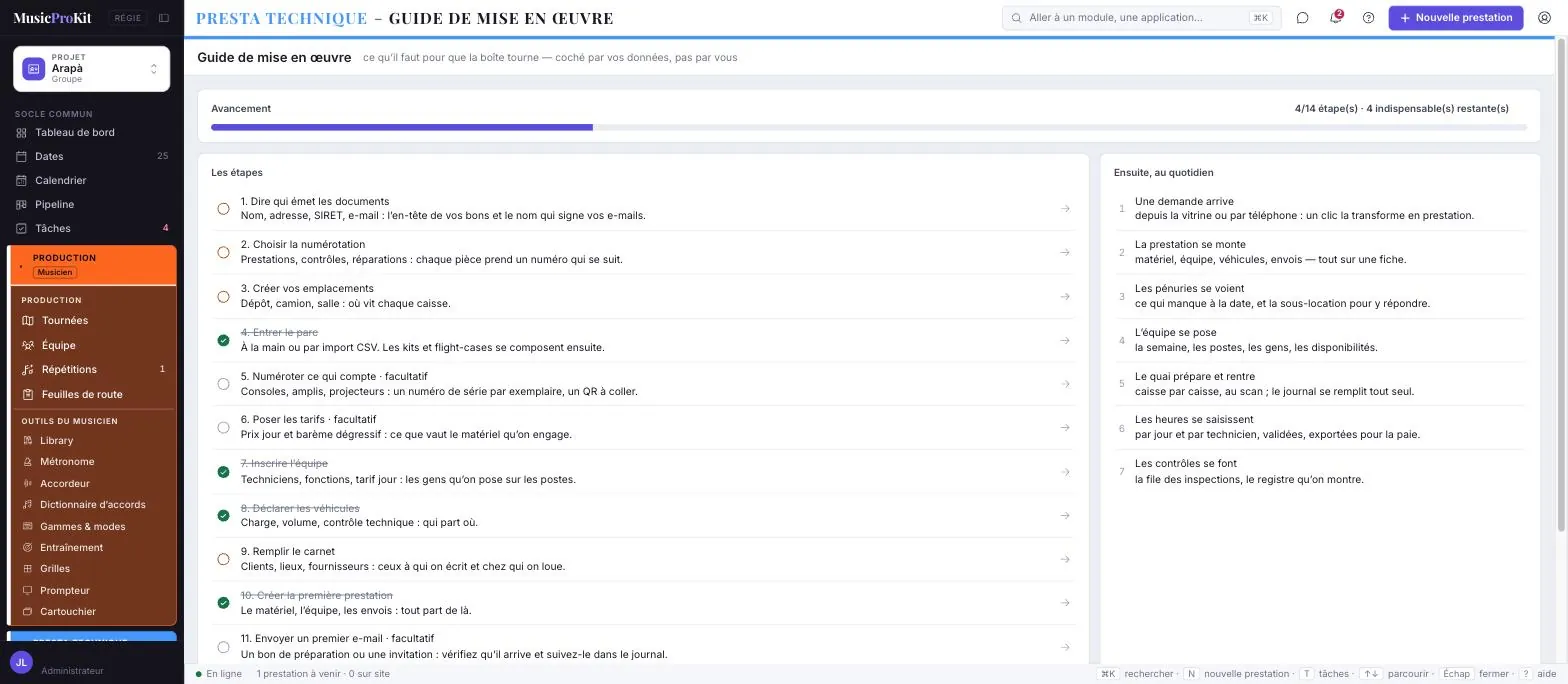
Task: Open the messages chat bubble icon
Action: [x=1302, y=18]
